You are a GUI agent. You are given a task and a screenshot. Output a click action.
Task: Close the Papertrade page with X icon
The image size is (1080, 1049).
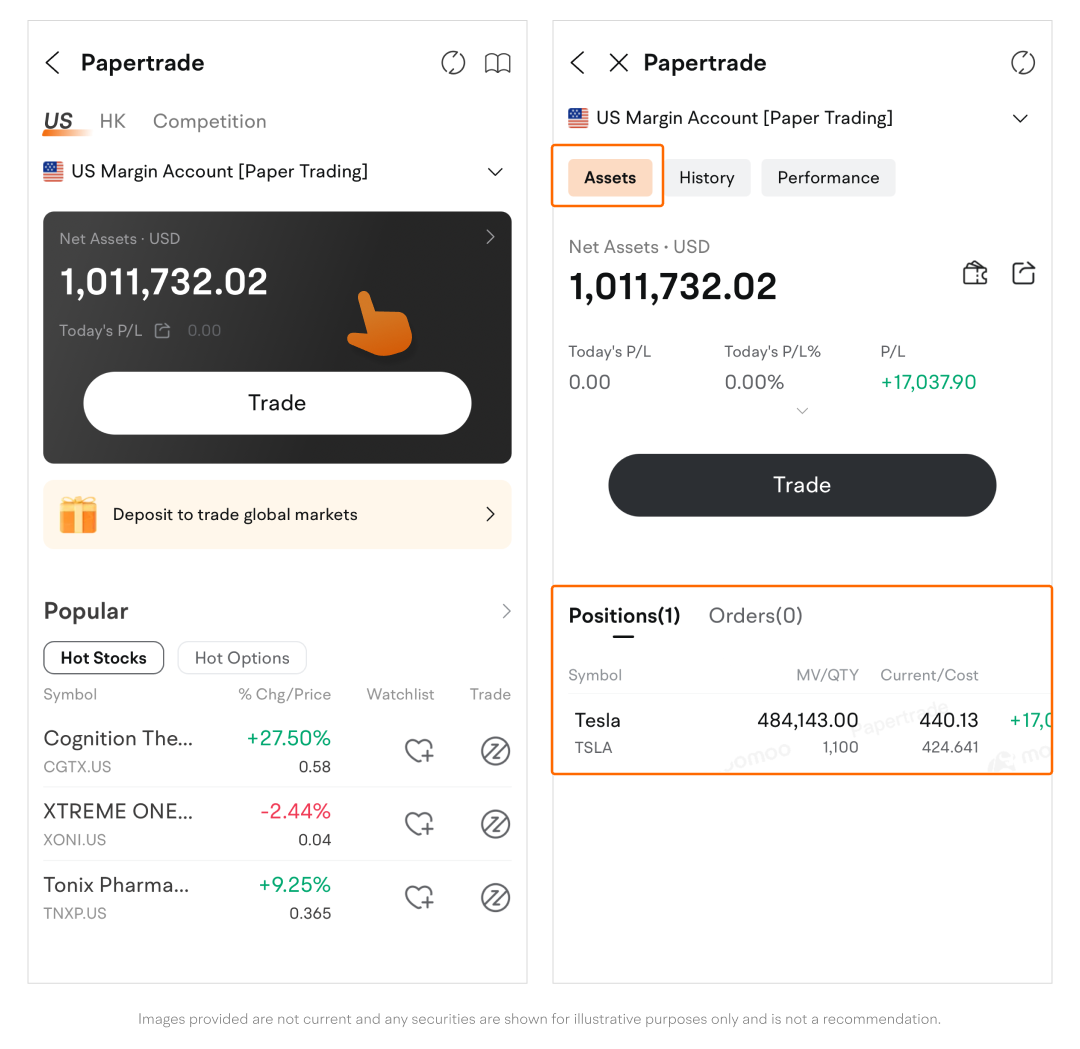click(619, 63)
